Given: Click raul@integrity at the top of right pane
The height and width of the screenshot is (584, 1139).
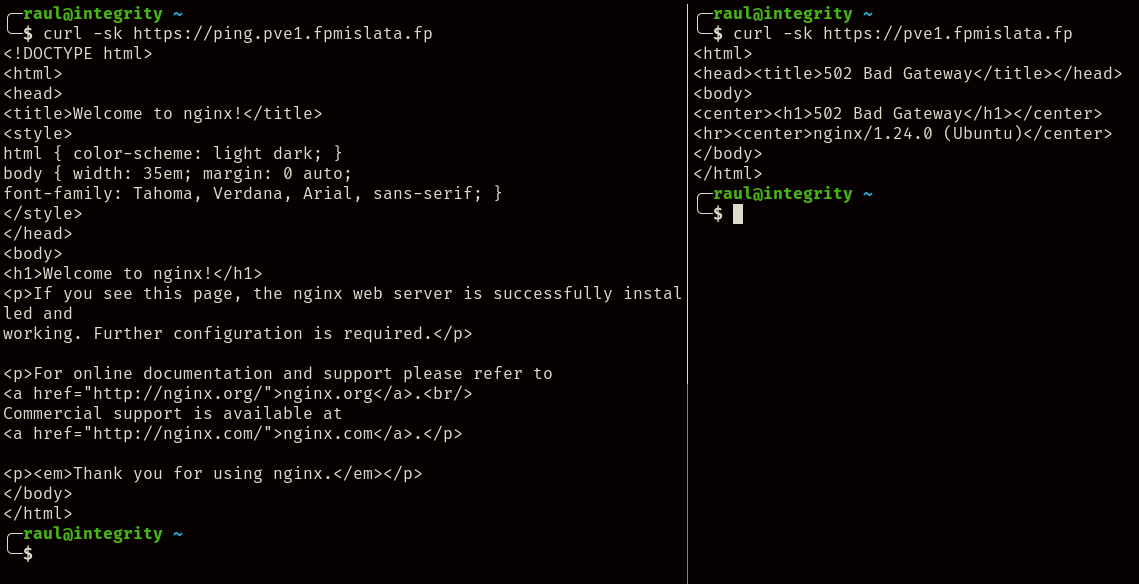Looking at the screenshot, I should [x=783, y=14].
